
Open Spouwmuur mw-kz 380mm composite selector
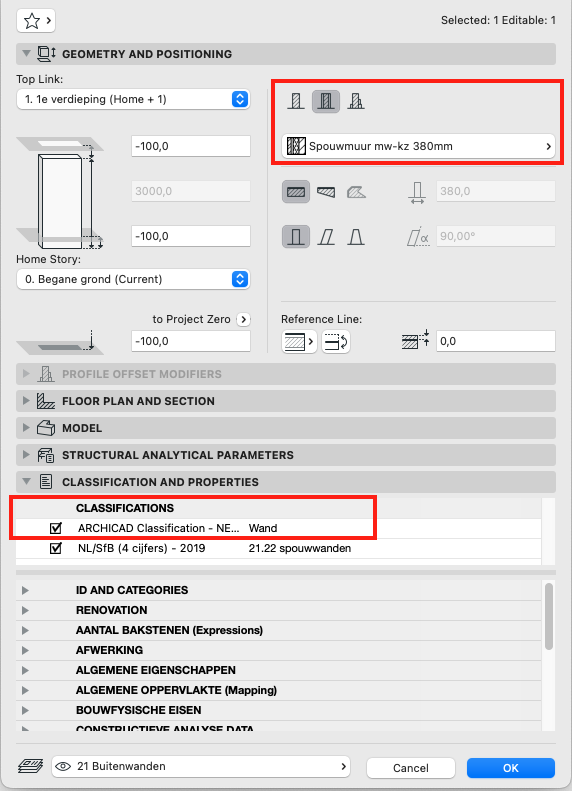pyautogui.click(x=419, y=146)
